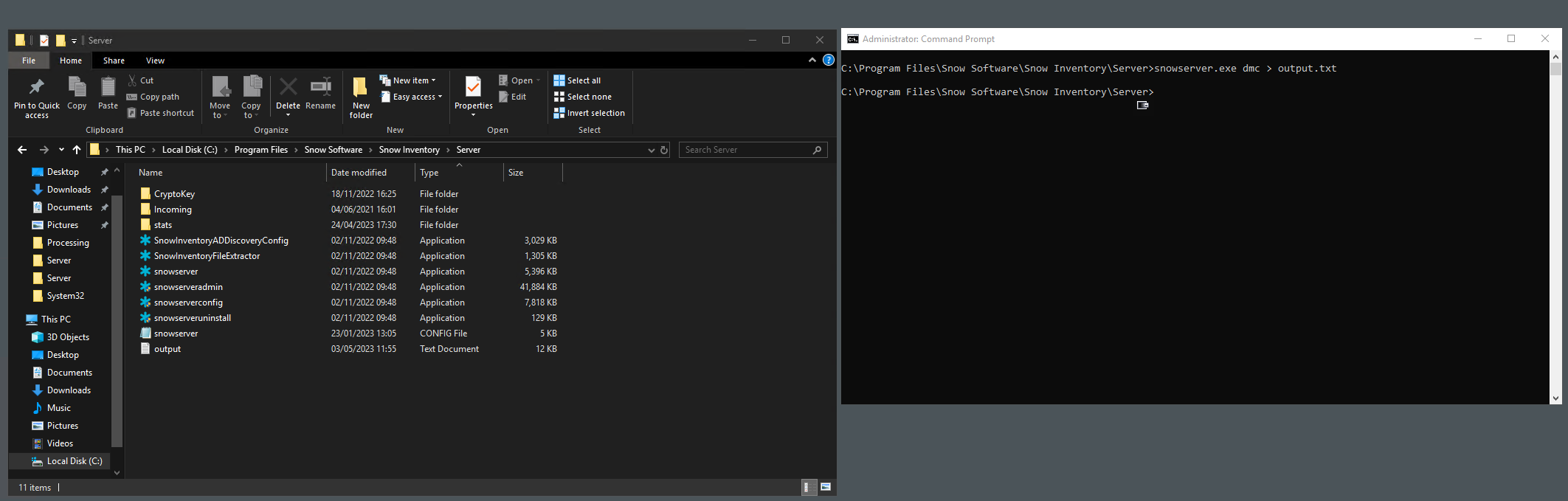Switch to Details view layout icon

tap(809, 487)
